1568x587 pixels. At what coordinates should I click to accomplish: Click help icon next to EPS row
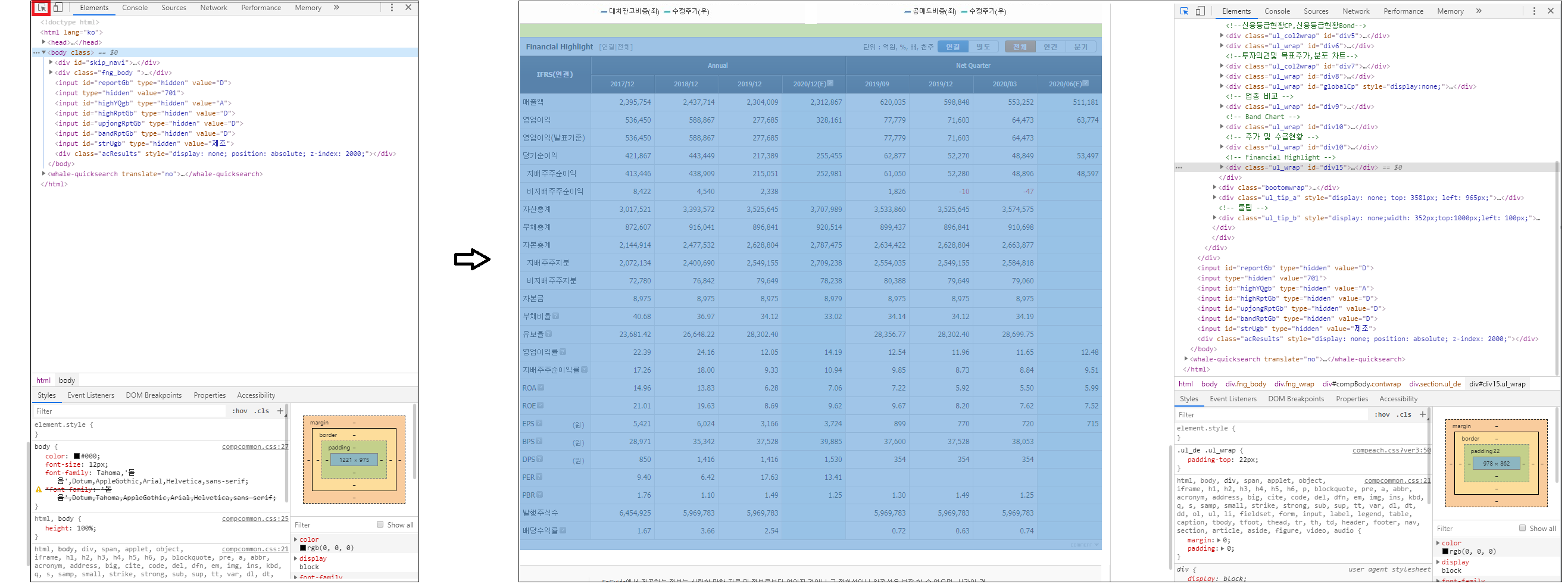click(x=539, y=423)
